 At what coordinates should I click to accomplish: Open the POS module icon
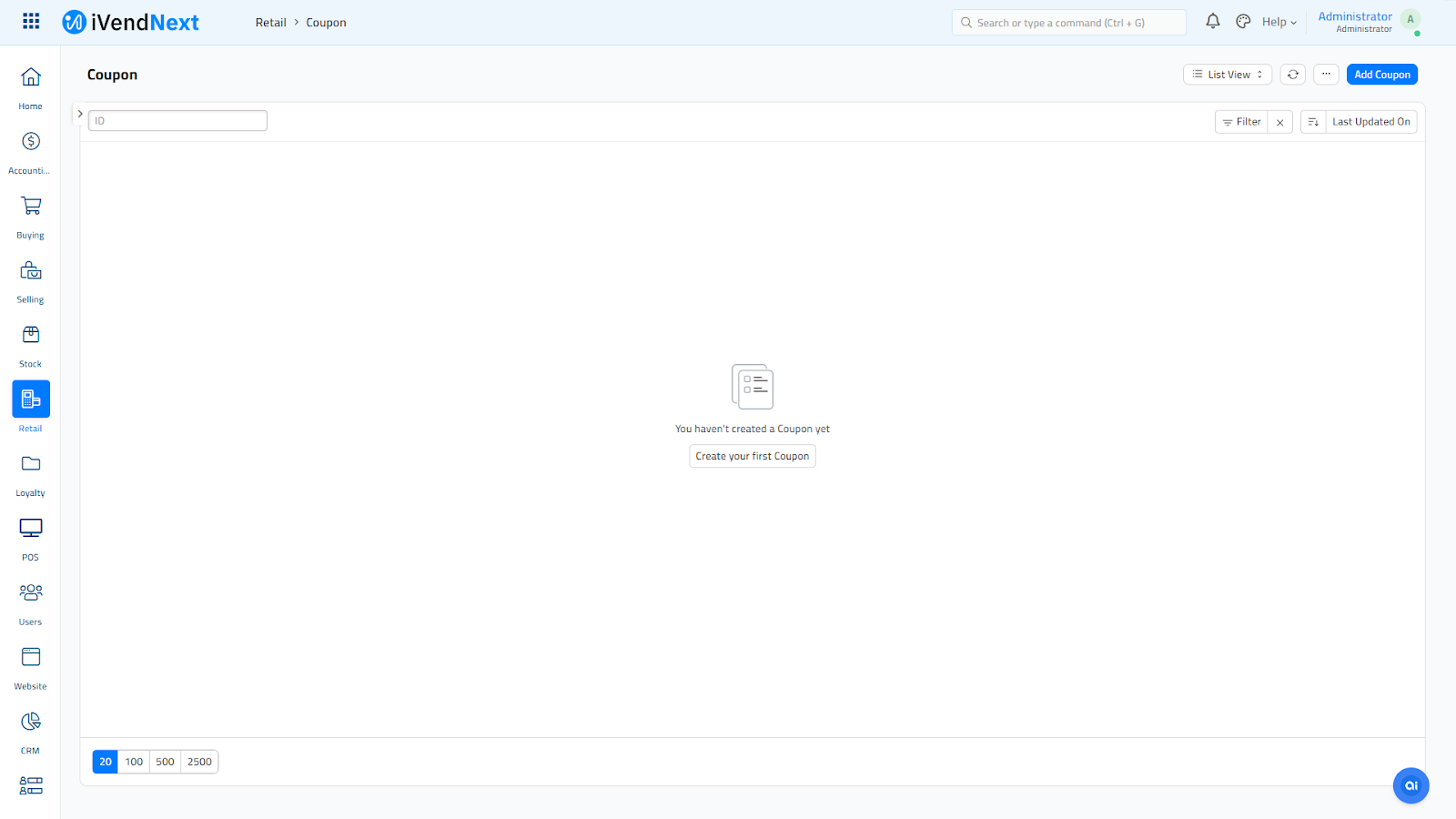(x=31, y=529)
